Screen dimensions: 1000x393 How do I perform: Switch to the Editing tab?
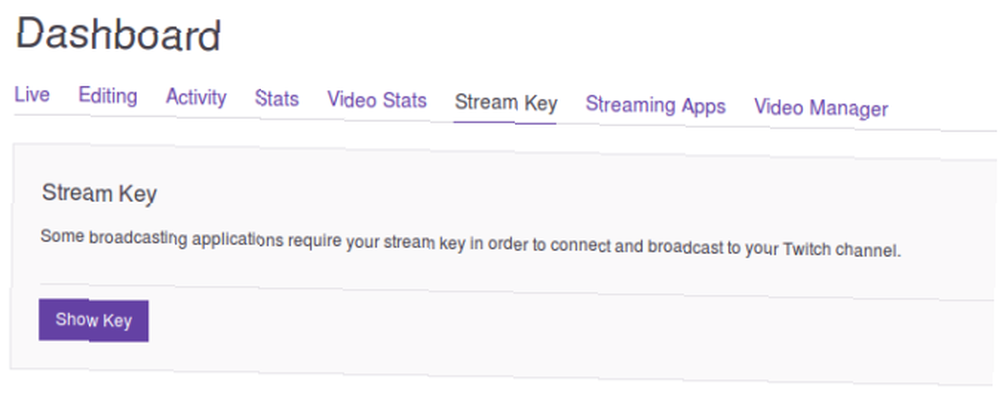click(x=108, y=96)
